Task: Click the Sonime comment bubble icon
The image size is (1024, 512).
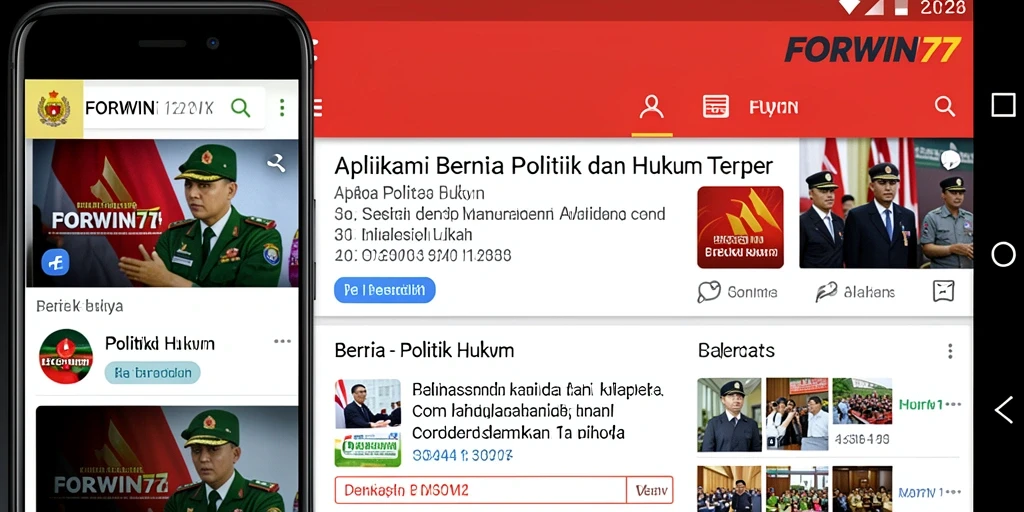Action: (709, 292)
